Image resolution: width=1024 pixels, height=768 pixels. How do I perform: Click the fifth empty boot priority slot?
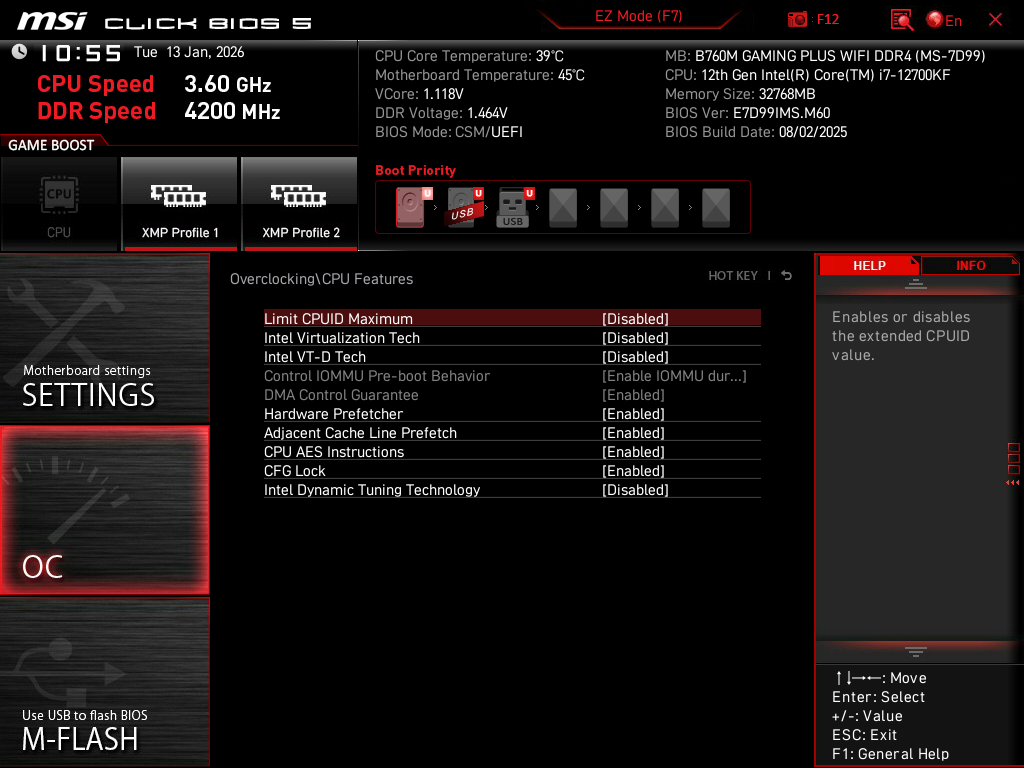click(614, 208)
